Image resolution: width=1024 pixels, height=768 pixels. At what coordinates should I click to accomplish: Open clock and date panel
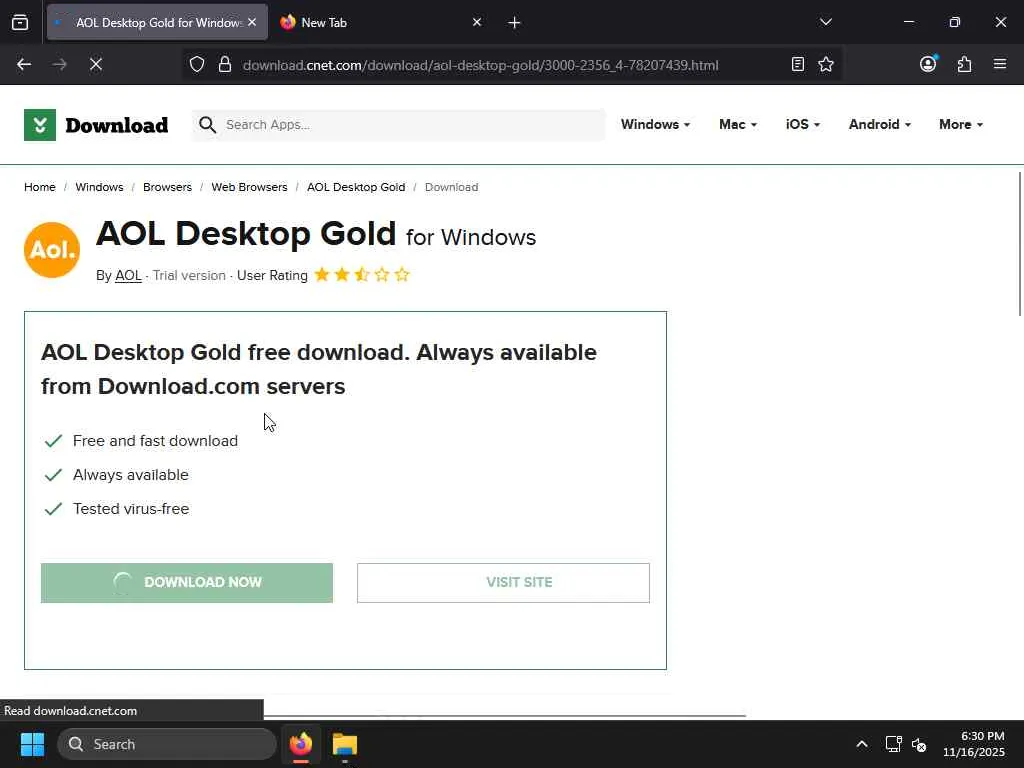coord(974,744)
